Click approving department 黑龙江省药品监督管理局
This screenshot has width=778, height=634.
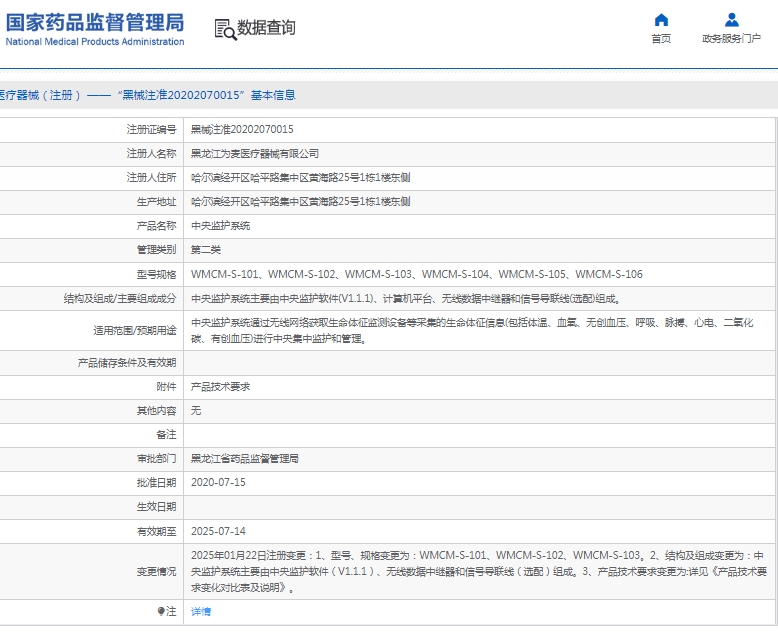pos(245,459)
